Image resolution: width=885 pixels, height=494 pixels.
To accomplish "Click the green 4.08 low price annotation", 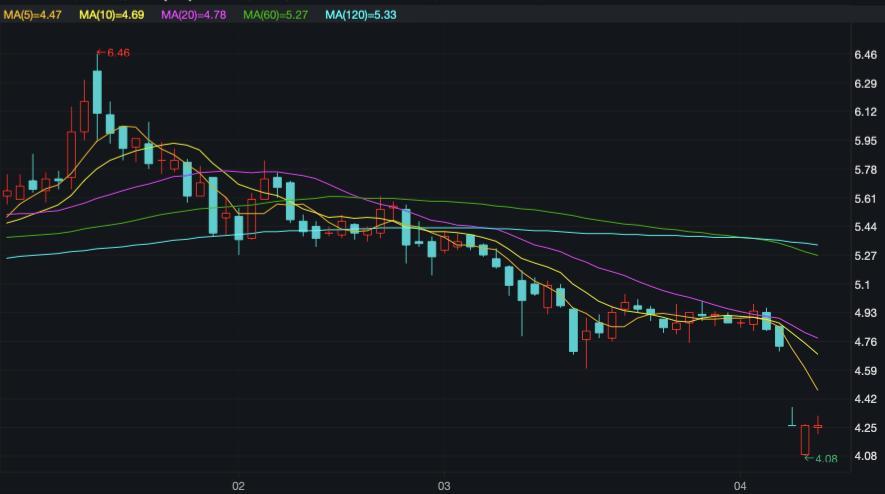I will point(822,459).
